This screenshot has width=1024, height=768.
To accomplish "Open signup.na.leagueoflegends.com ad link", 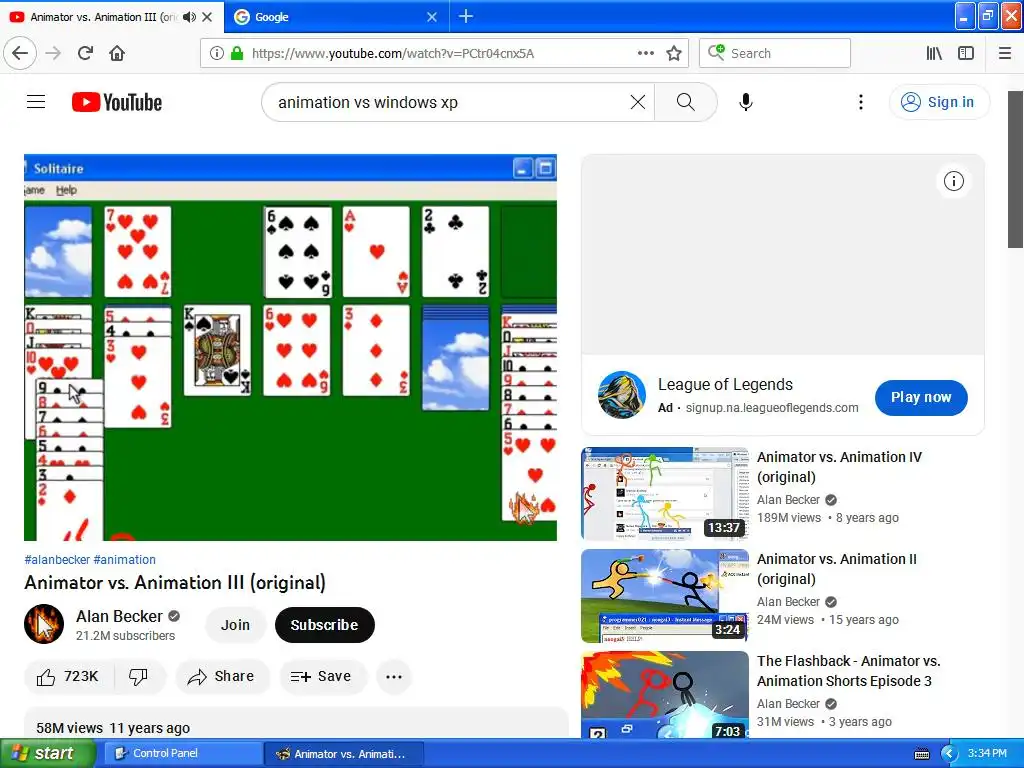I will 771,408.
